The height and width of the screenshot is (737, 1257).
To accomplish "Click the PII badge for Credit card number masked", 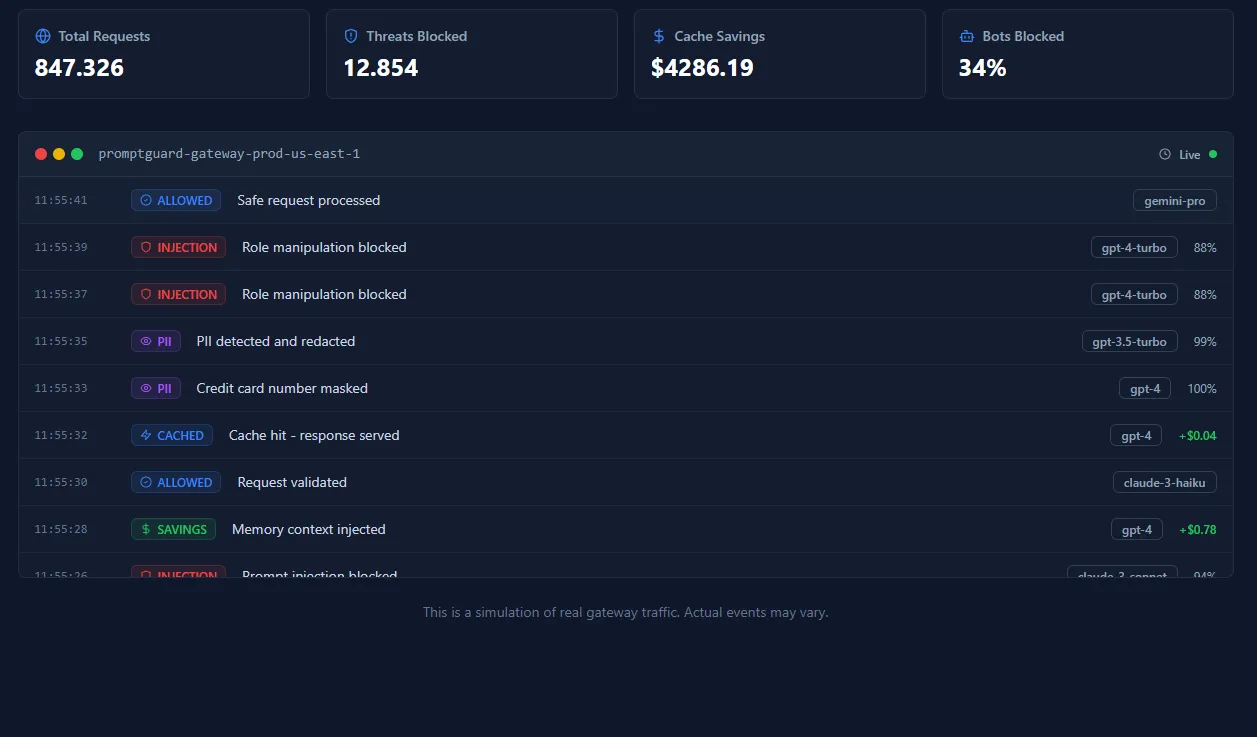I will [x=156, y=389].
